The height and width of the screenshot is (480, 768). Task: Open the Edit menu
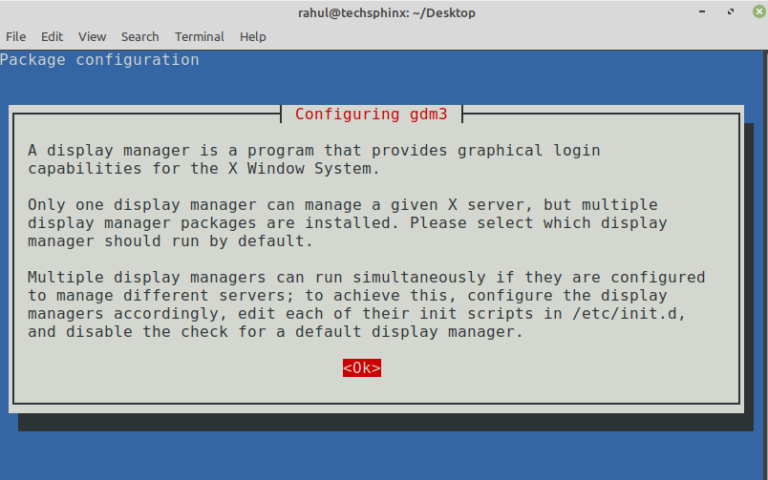click(52, 36)
